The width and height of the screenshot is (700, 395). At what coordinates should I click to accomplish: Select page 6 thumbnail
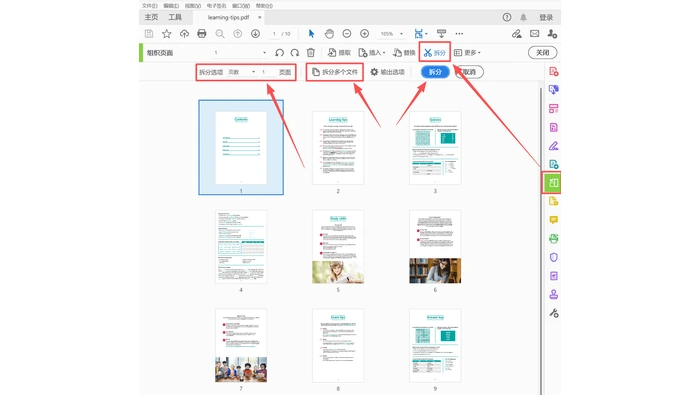[x=435, y=247]
